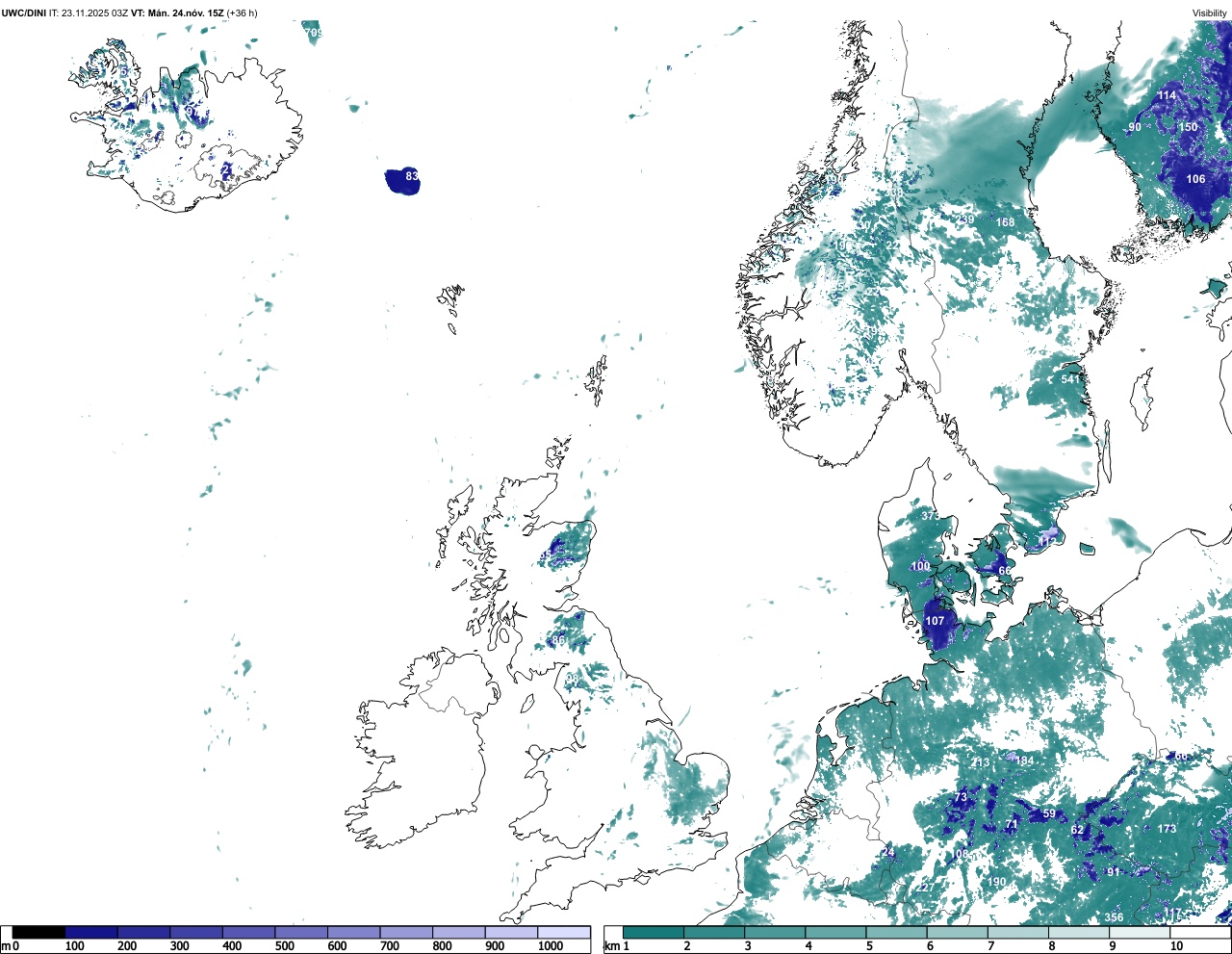This screenshot has width=1232, height=954.
Task: Select the 800–900 m legend swatch
Action: click(x=458, y=933)
